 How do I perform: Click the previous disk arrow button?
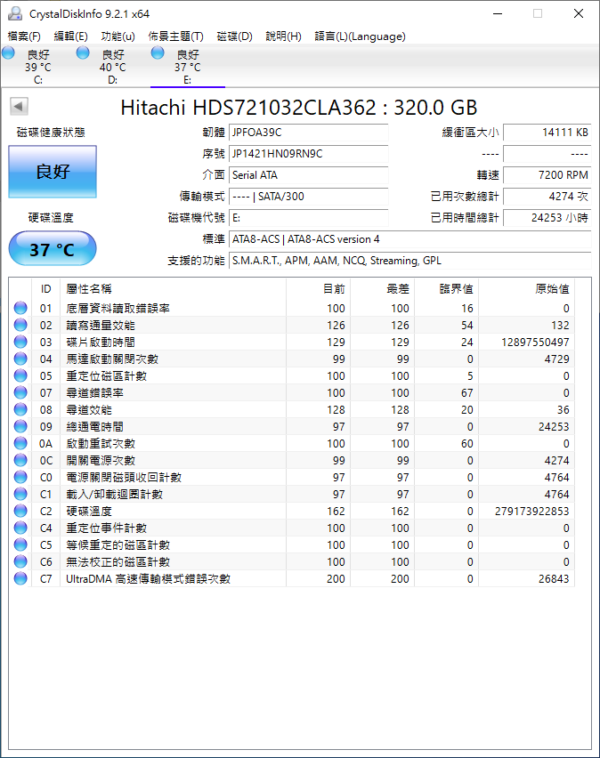coord(19,107)
